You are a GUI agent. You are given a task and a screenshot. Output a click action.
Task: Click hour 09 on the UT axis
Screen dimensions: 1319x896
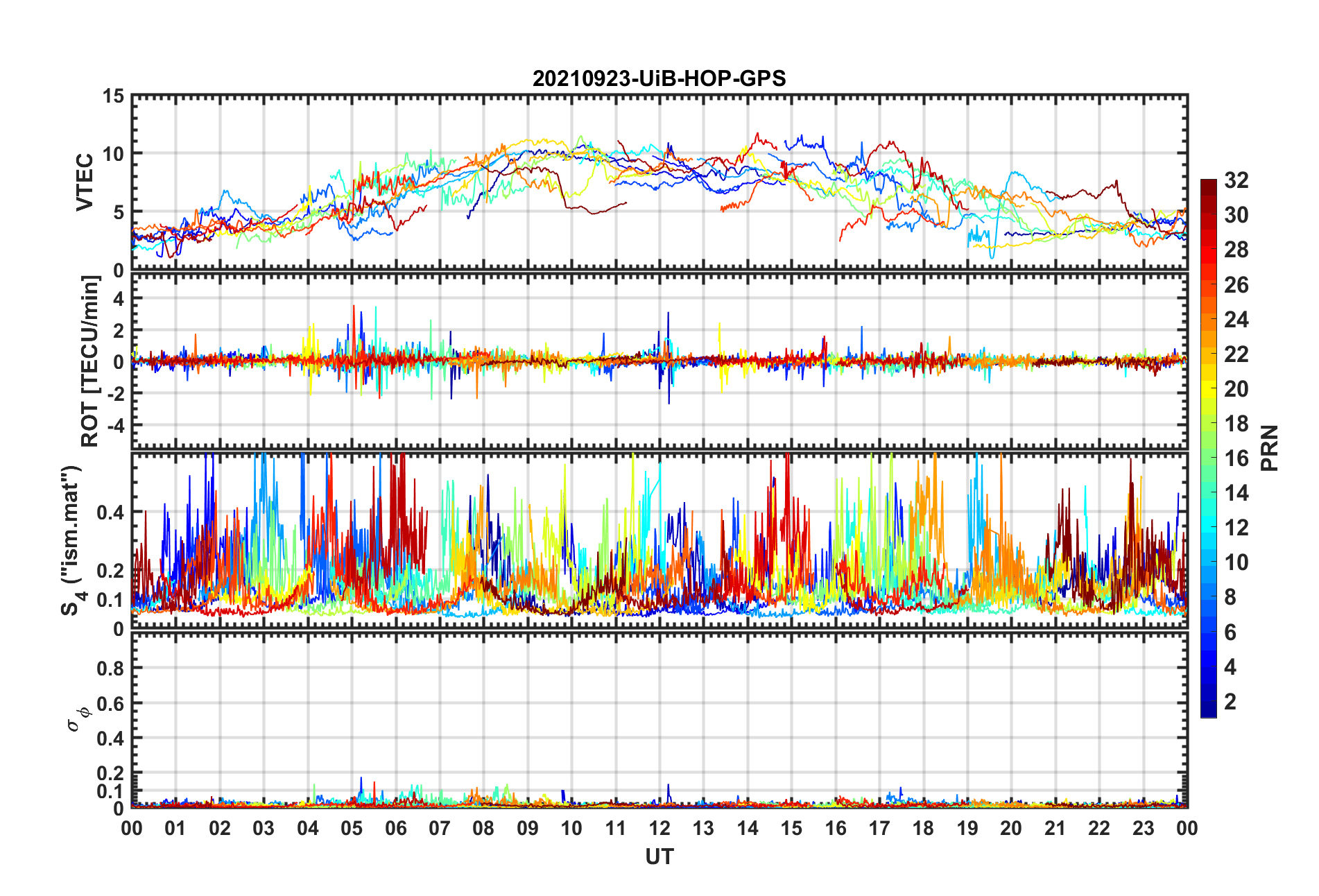pos(528,828)
